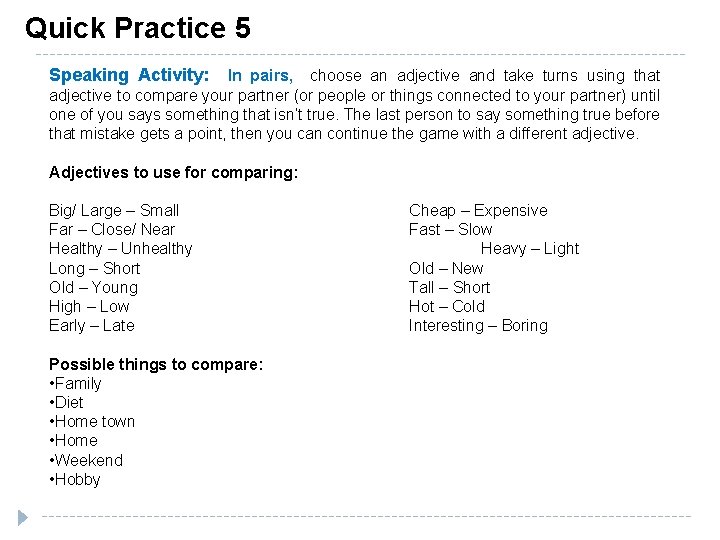Viewport: 720px width, 540px height.
Task: Click the "Adjectives to use for comparing:" heading
Action: 173,172
